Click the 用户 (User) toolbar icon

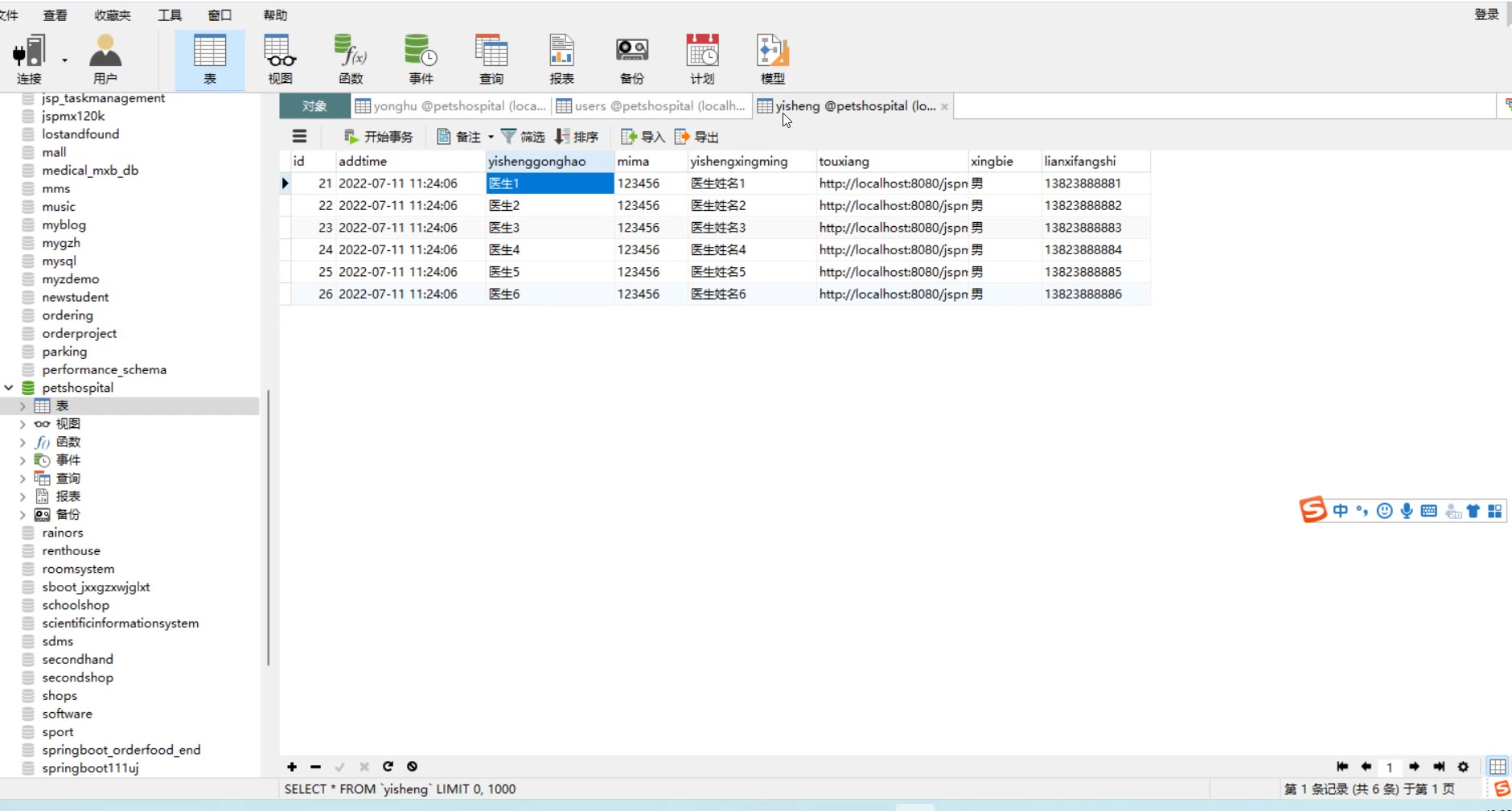point(105,59)
